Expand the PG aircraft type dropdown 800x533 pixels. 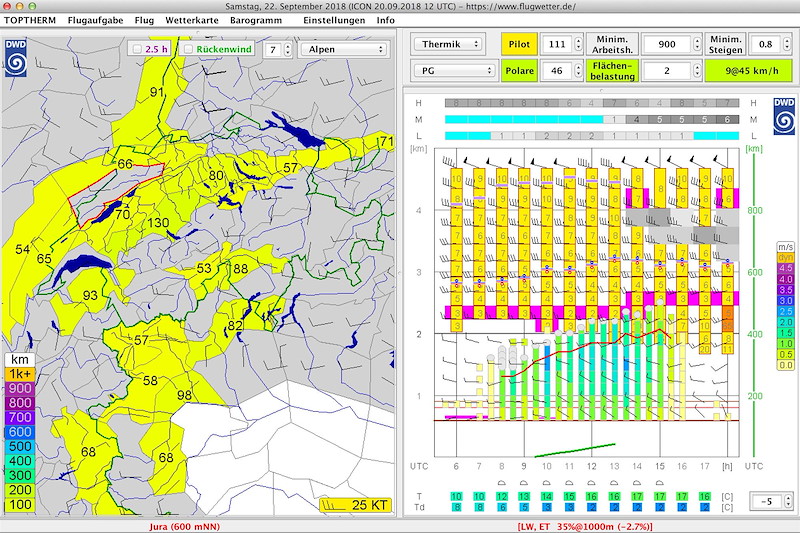(x=454, y=70)
